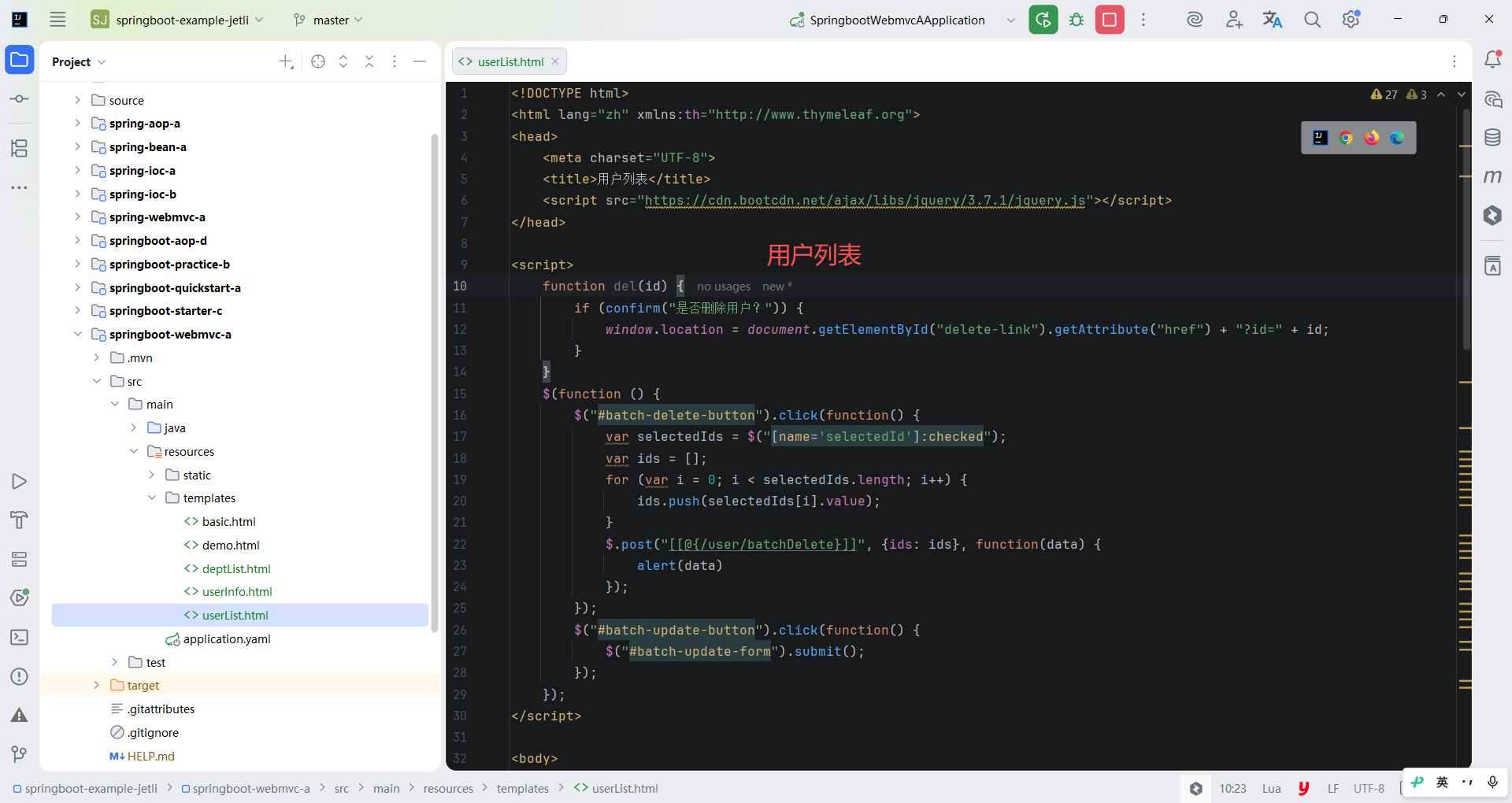
Task: Collapse the springboot-webmvc-a module
Action: click(x=77, y=334)
